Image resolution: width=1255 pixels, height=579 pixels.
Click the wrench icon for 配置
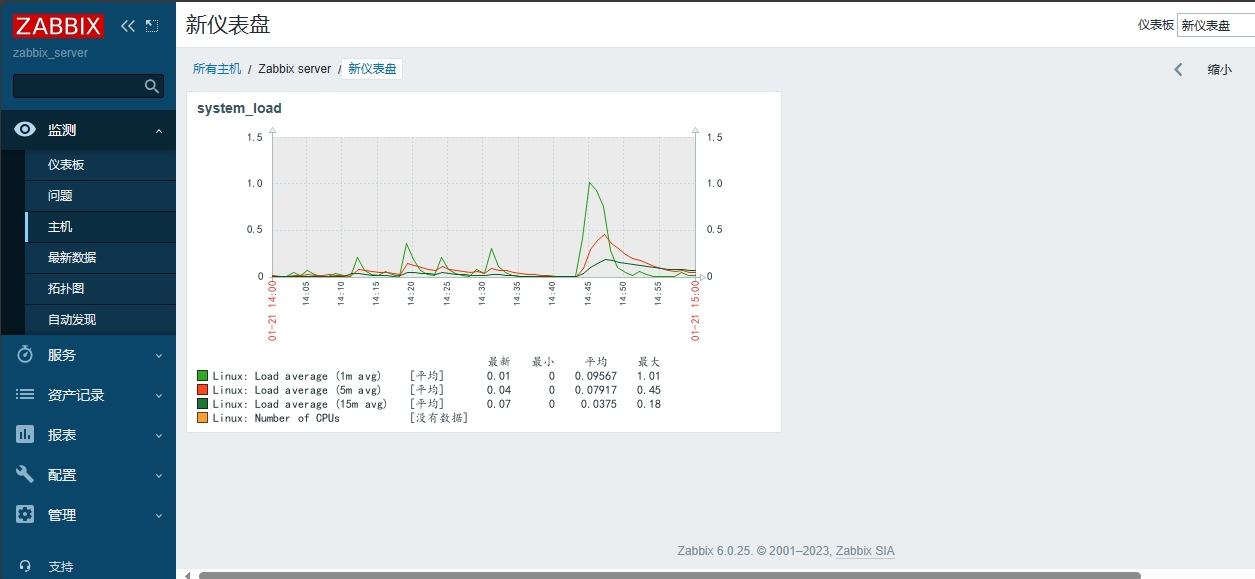pyautogui.click(x=26, y=475)
